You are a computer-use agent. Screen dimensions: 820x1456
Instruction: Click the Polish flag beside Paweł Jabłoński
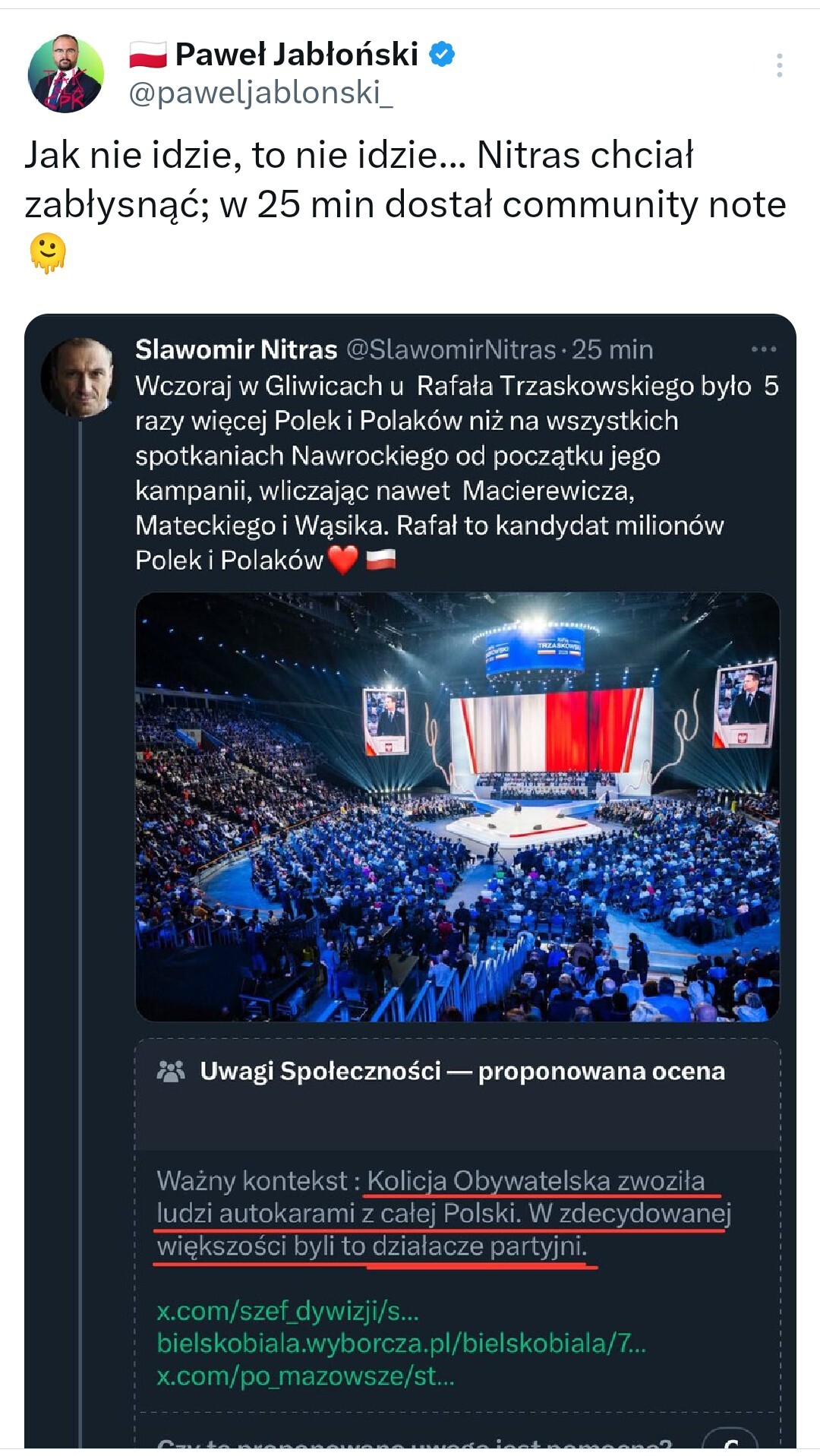[148, 55]
